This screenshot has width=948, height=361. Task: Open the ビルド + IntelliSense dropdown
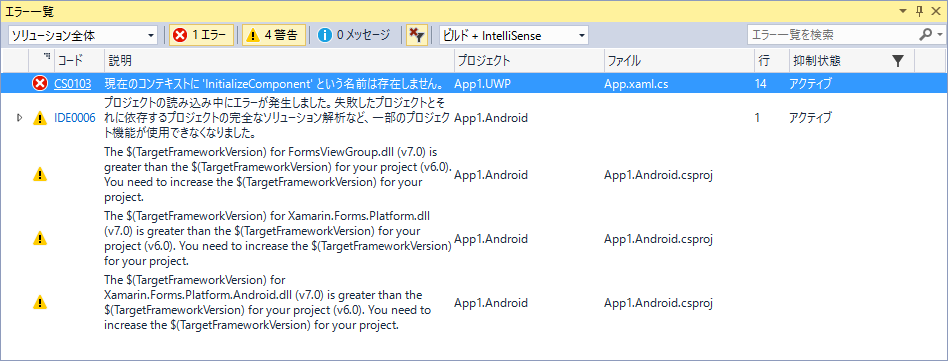pos(514,36)
